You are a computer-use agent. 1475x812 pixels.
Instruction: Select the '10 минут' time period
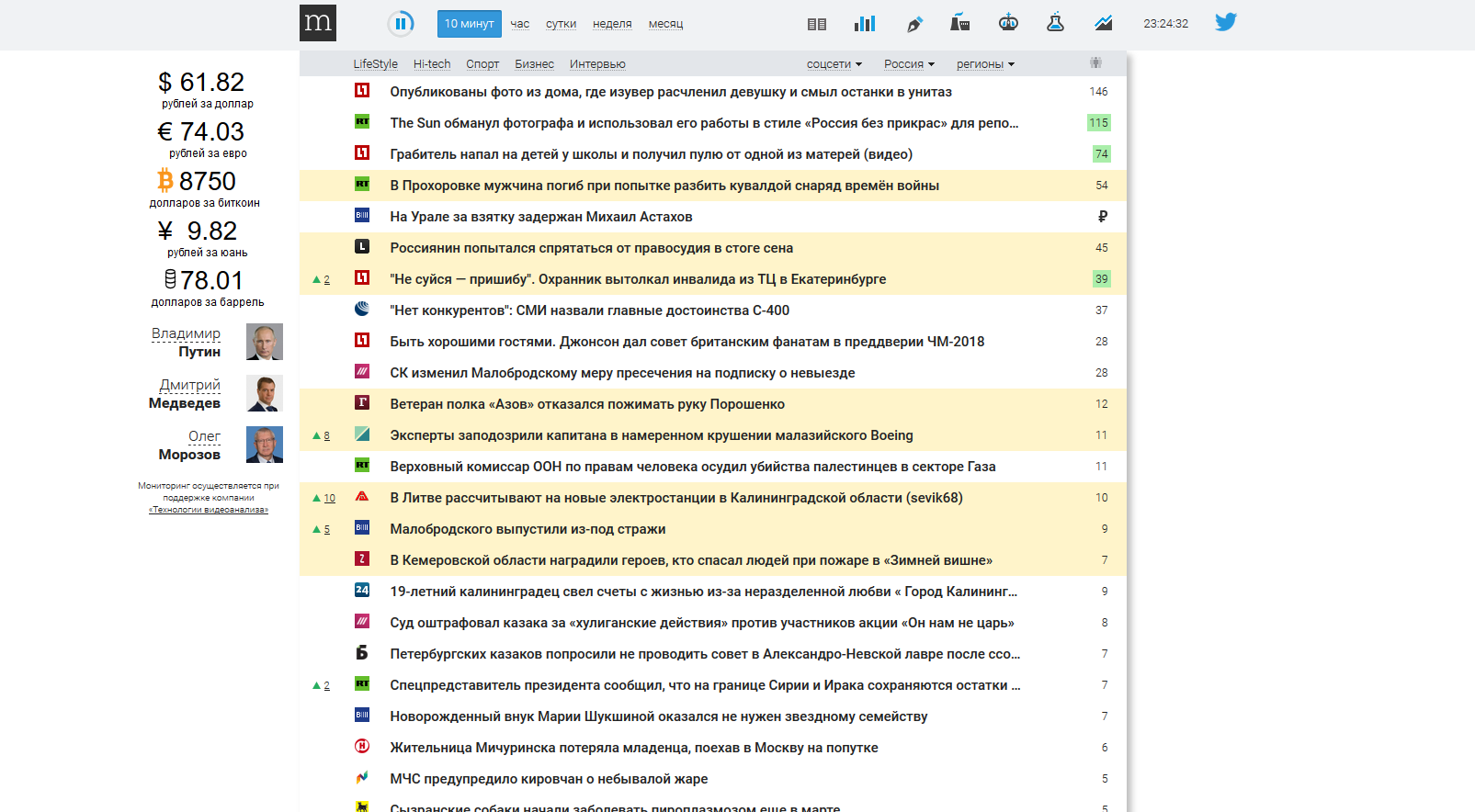click(470, 24)
